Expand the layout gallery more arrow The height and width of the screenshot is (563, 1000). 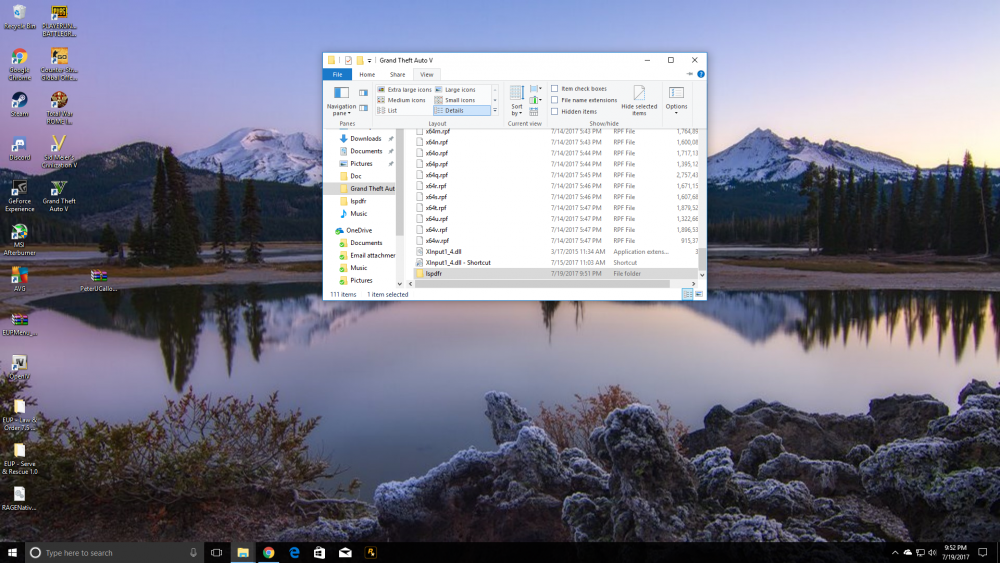[x=495, y=111]
